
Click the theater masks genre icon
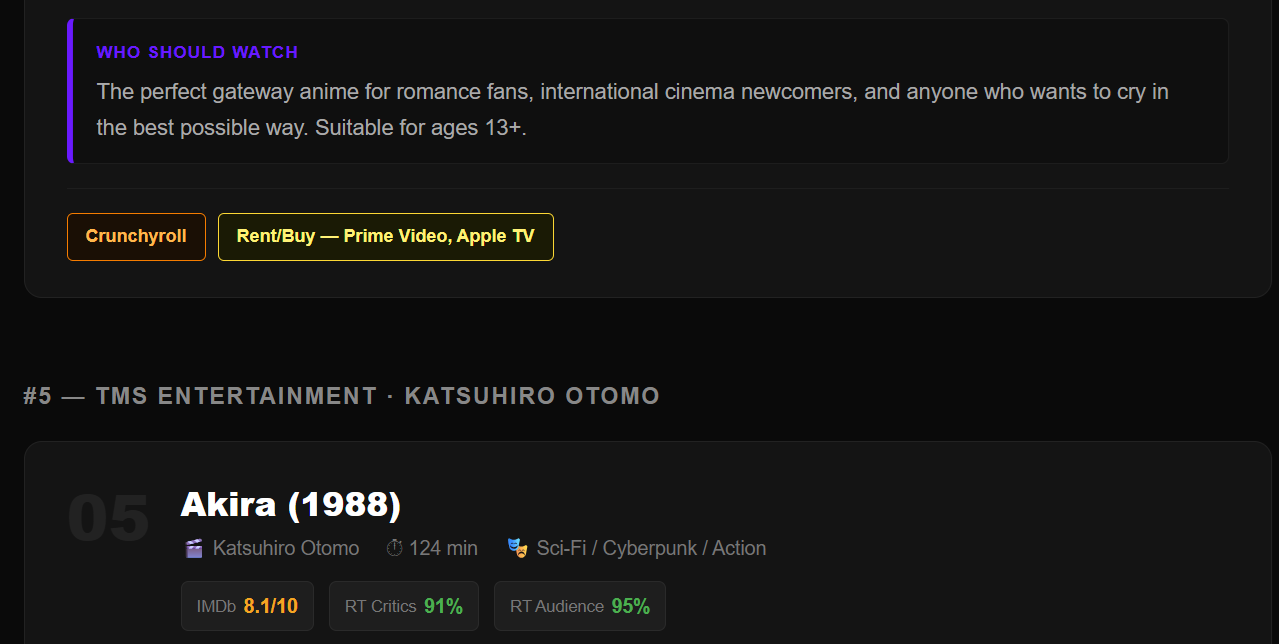click(517, 547)
